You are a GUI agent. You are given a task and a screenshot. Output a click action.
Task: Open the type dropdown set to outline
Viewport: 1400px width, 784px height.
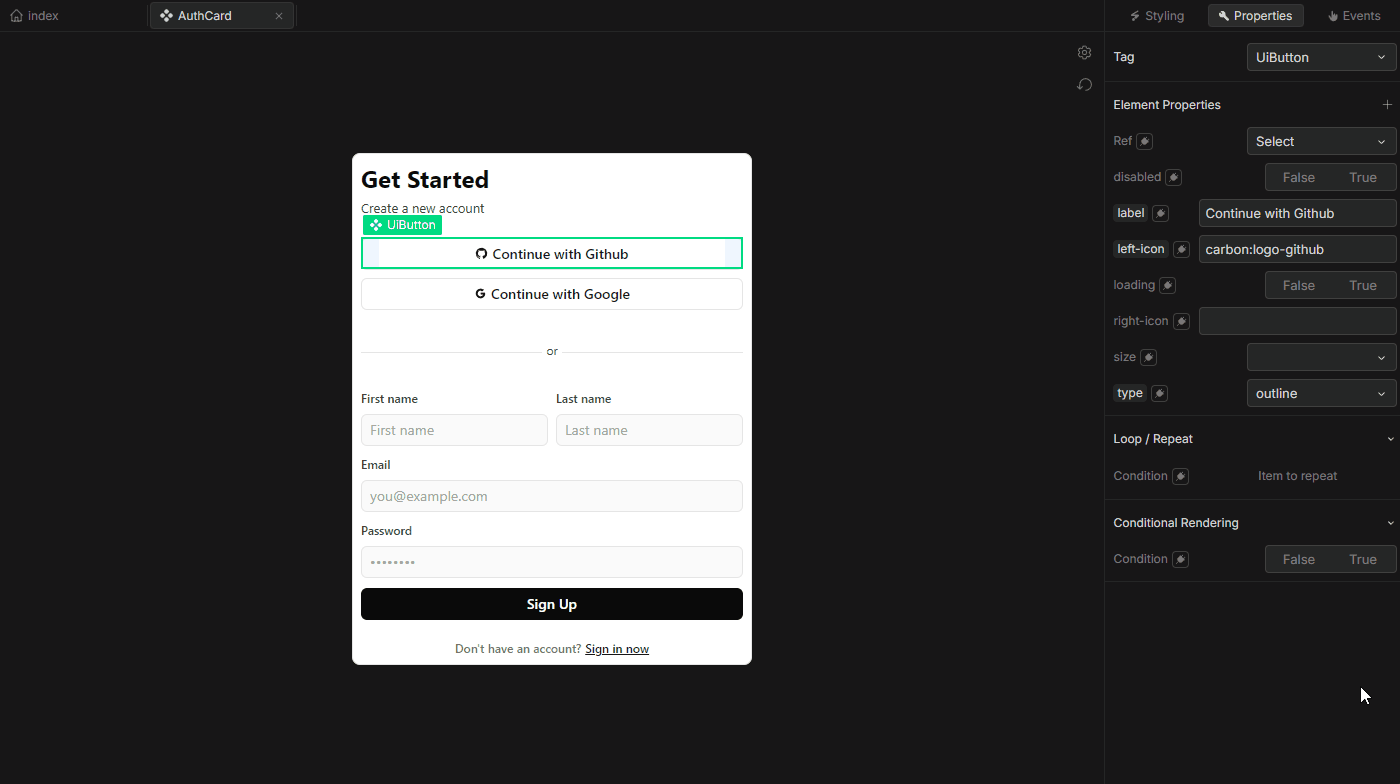point(1321,393)
